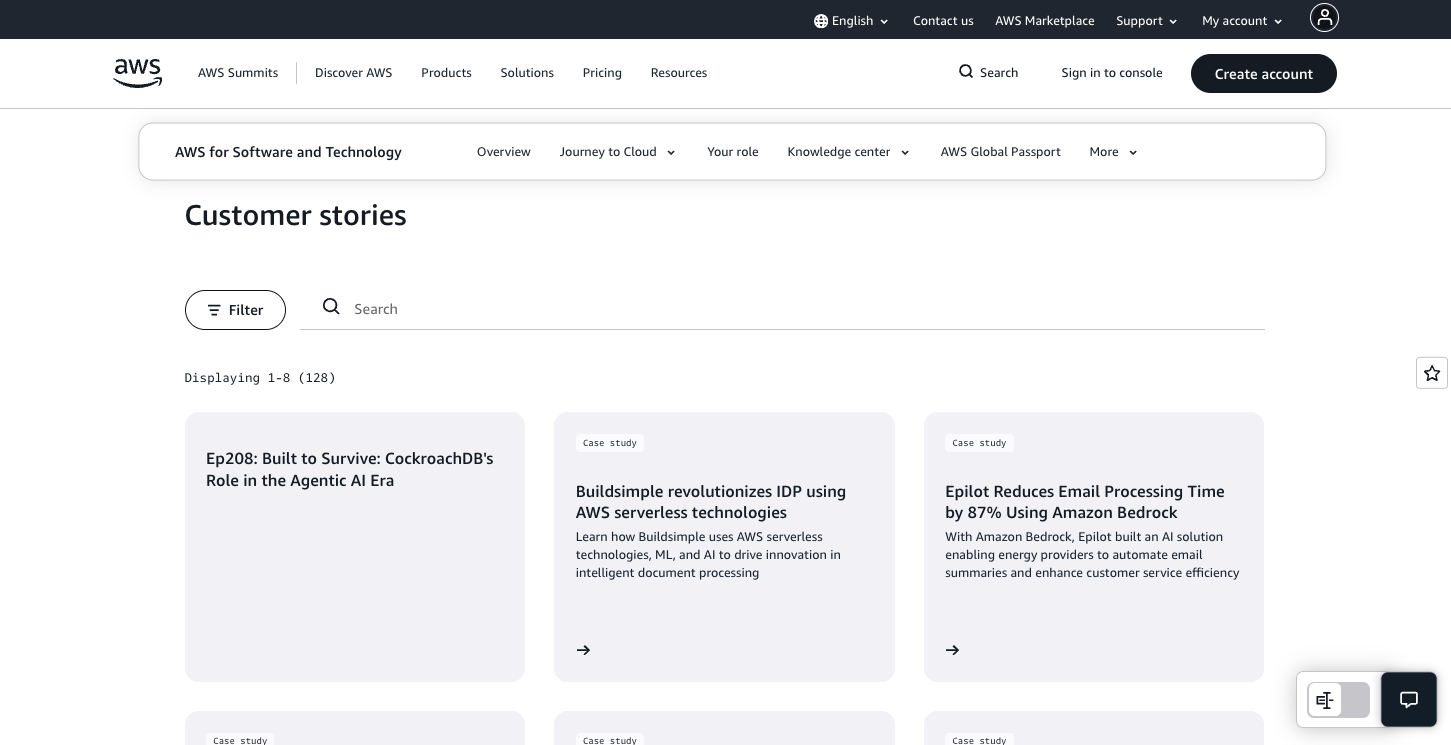
Task: Click the arrow on the Epilot card
Action: pos(953,650)
